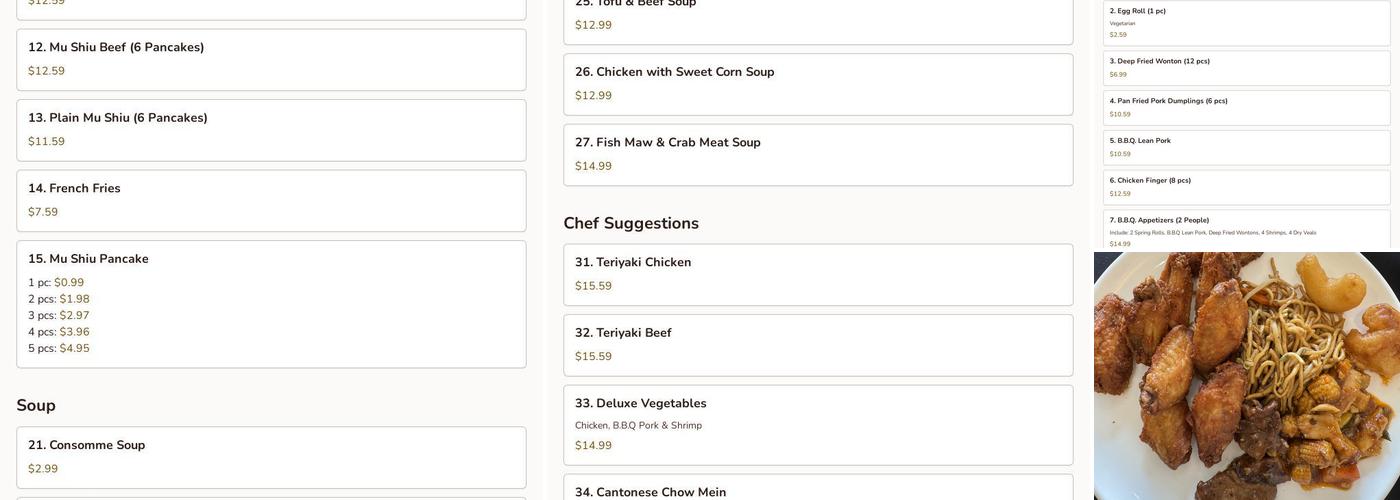
Task: Open 34. Cantonese Chow Mein item
Action: (818, 490)
